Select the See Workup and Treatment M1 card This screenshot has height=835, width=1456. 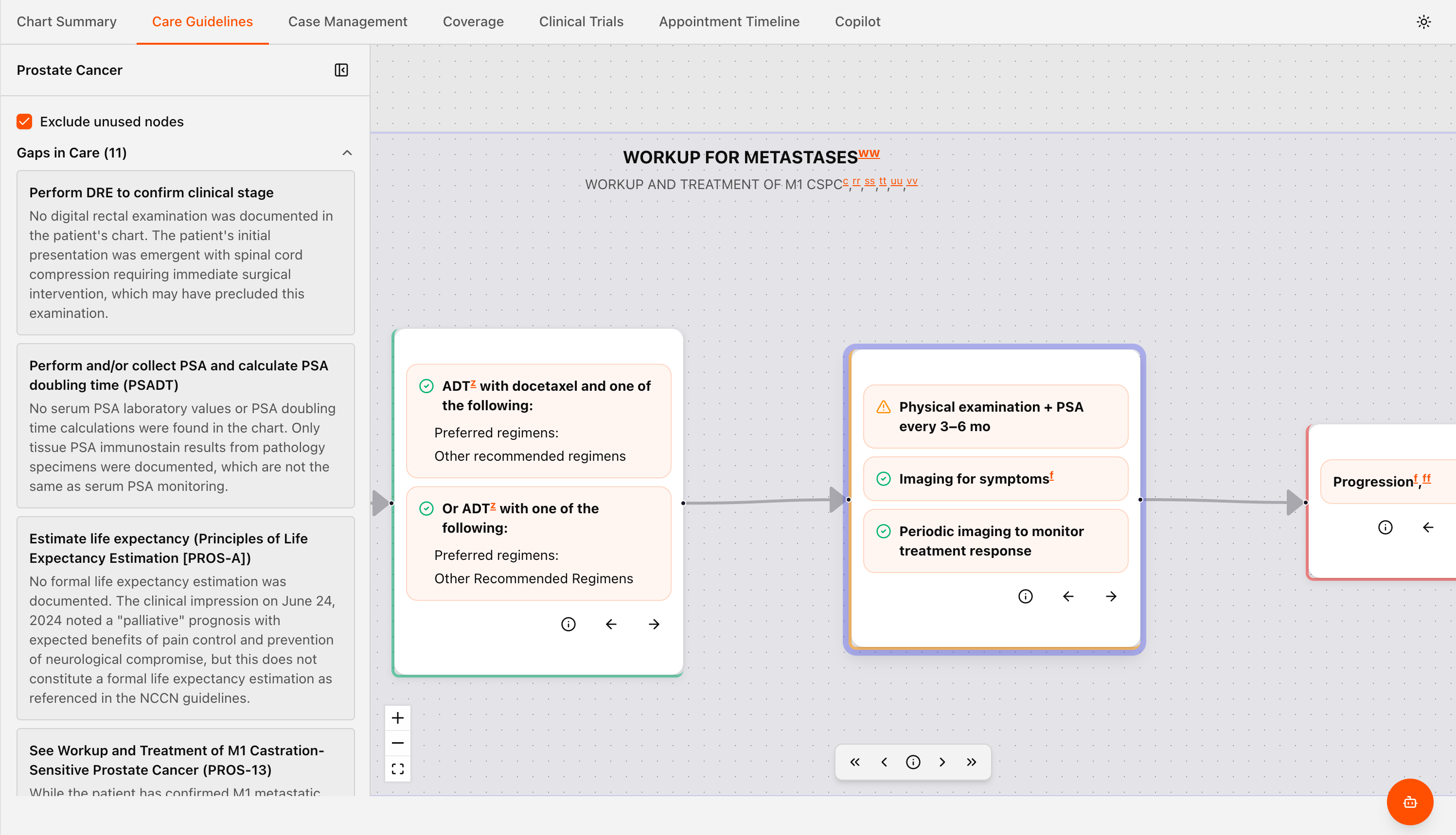point(186,762)
